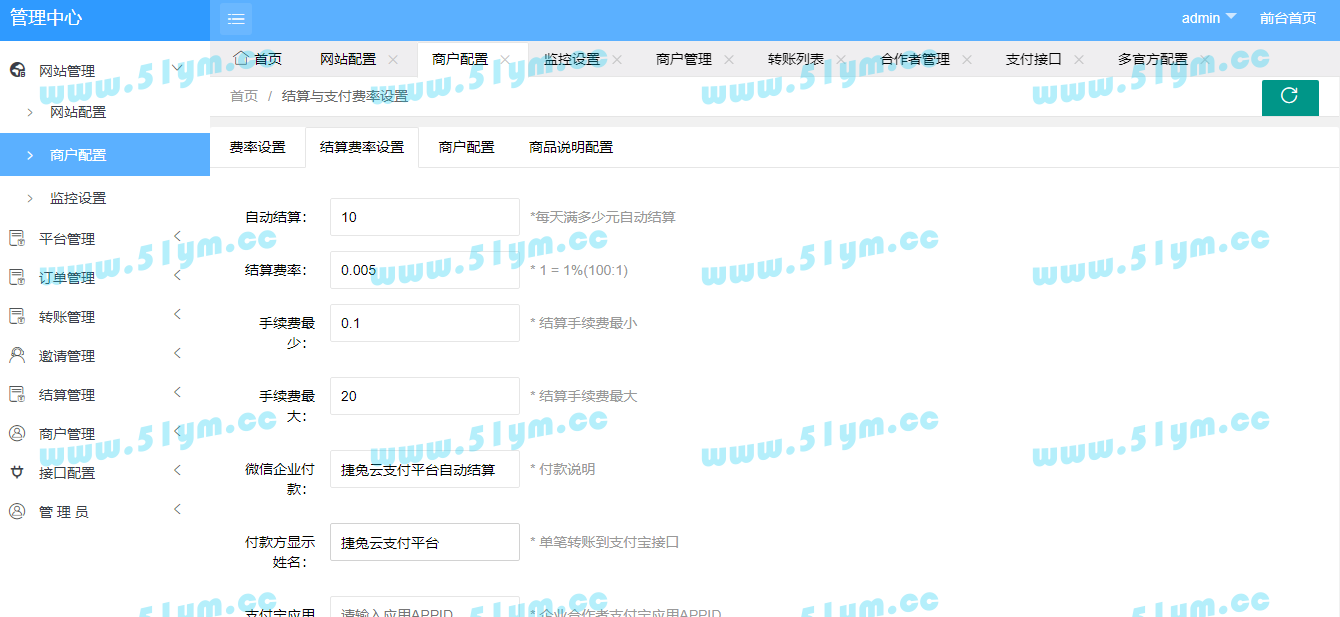Close the 监控设置 tab

(x=617, y=59)
